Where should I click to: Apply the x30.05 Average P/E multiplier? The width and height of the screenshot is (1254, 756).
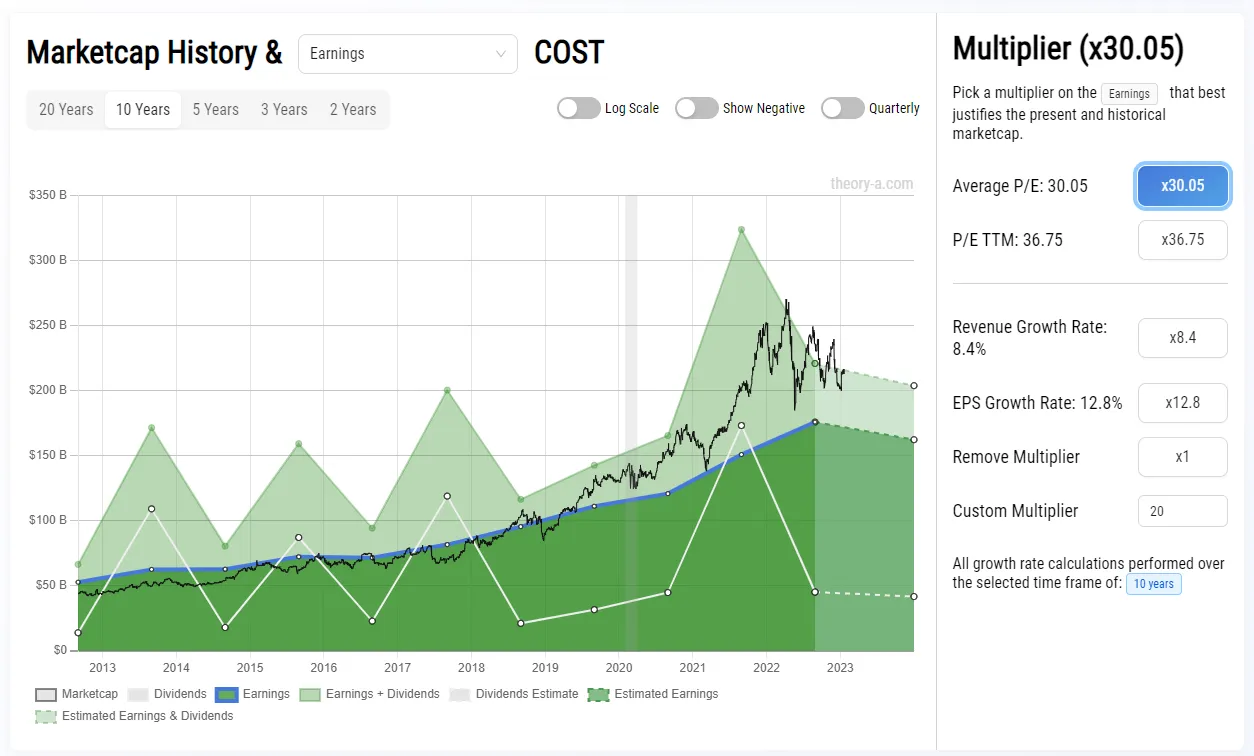pyautogui.click(x=1182, y=185)
